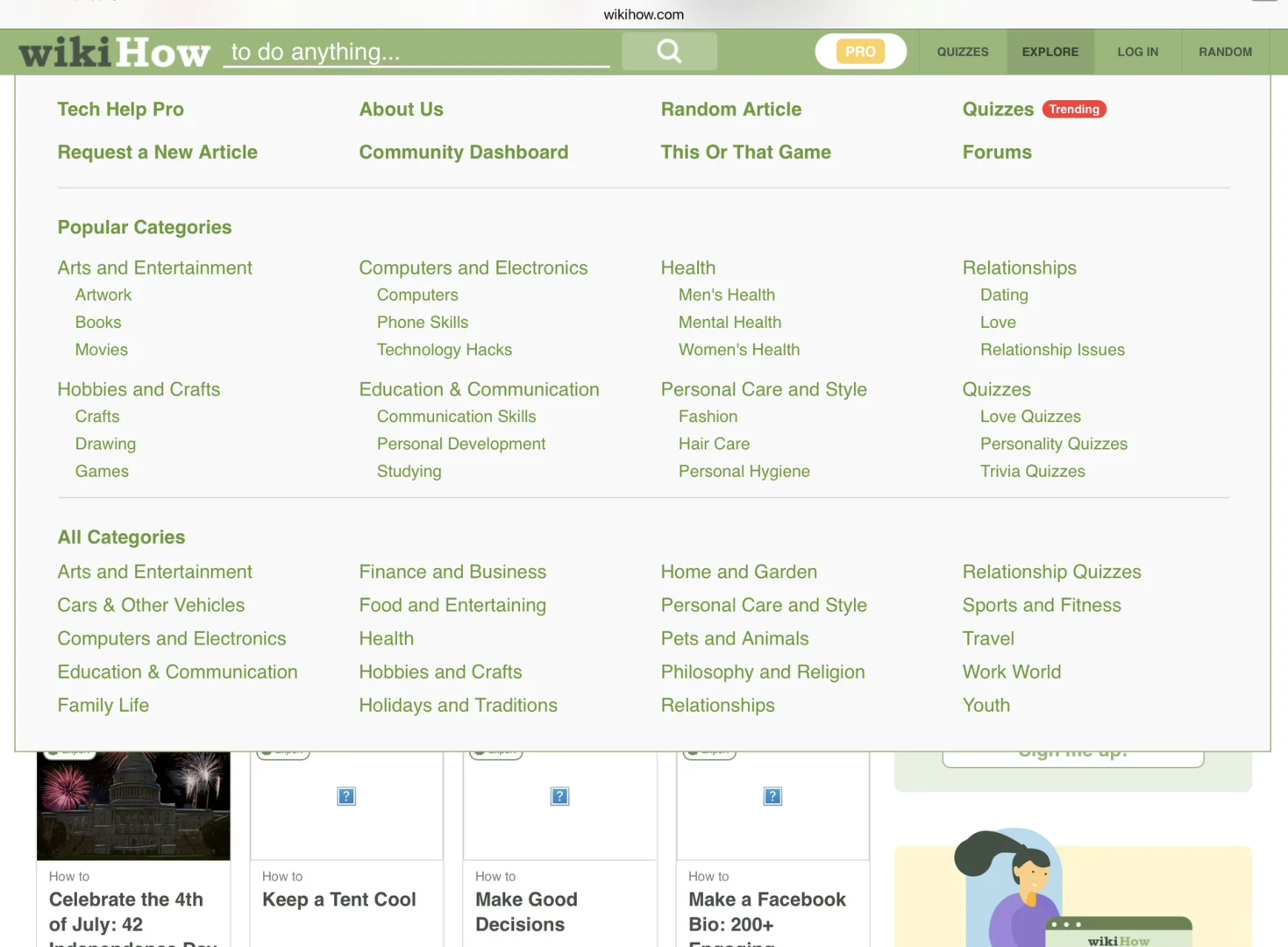Select Request a New Article
The image size is (1288, 947).
[158, 153]
